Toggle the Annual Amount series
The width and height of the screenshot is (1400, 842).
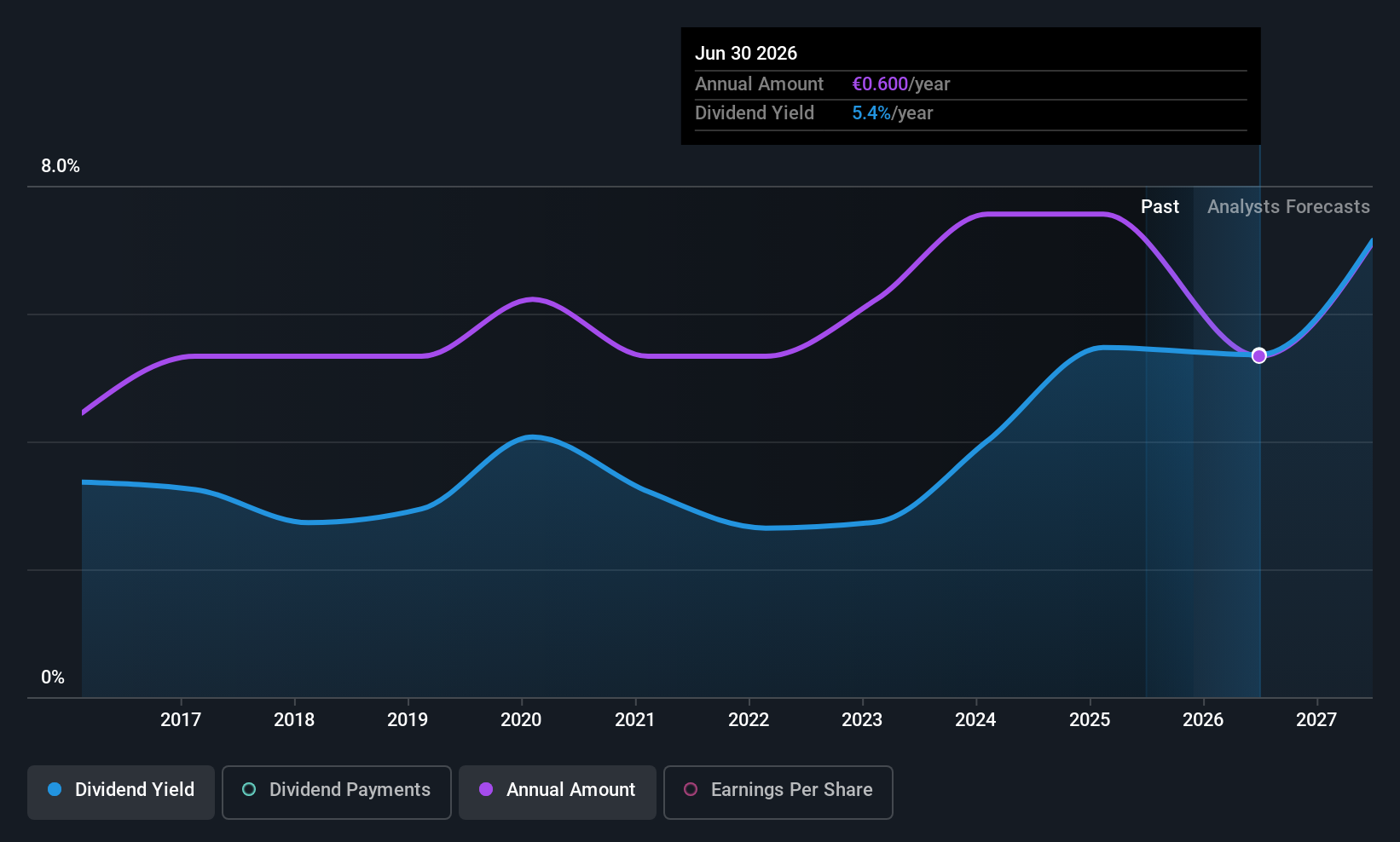[x=558, y=792]
